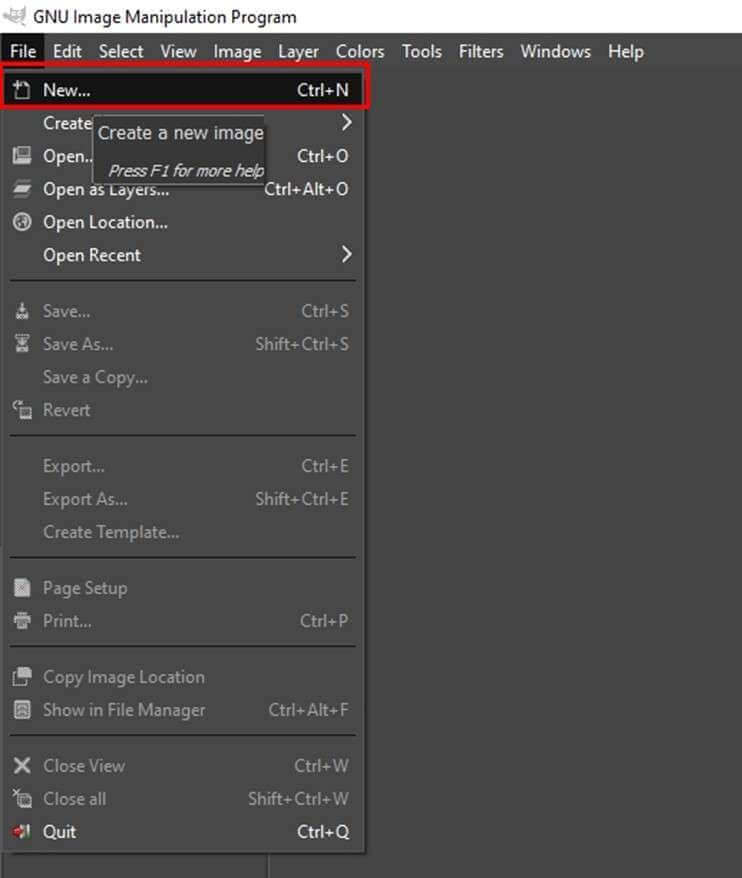
Task: Choose the Save... label
Action: [67, 311]
